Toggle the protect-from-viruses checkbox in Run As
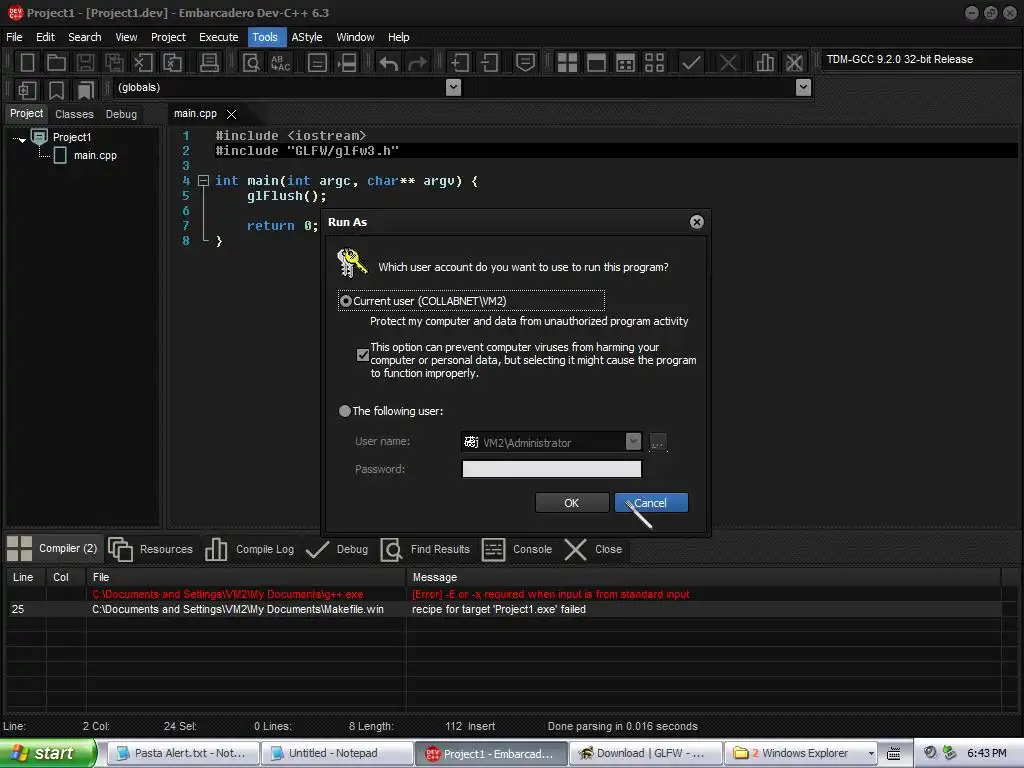This screenshot has height=768, width=1024. pyautogui.click(x=362, y=355)
